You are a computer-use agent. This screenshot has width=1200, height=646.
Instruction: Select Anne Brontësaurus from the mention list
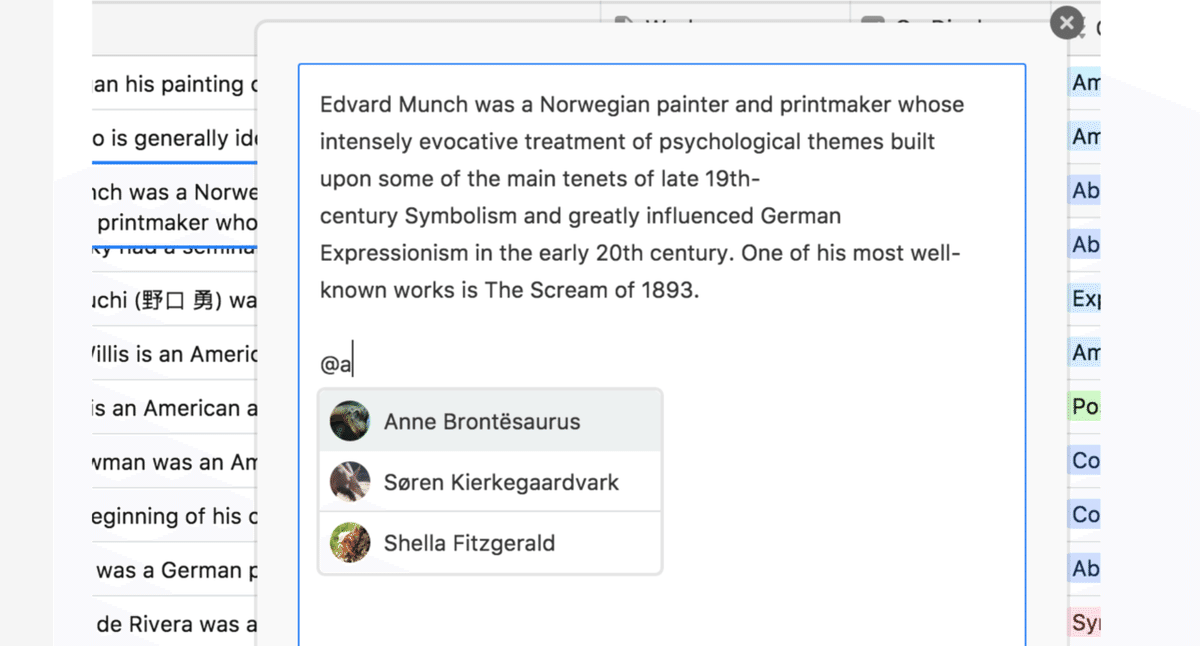[x=490, y=421]
